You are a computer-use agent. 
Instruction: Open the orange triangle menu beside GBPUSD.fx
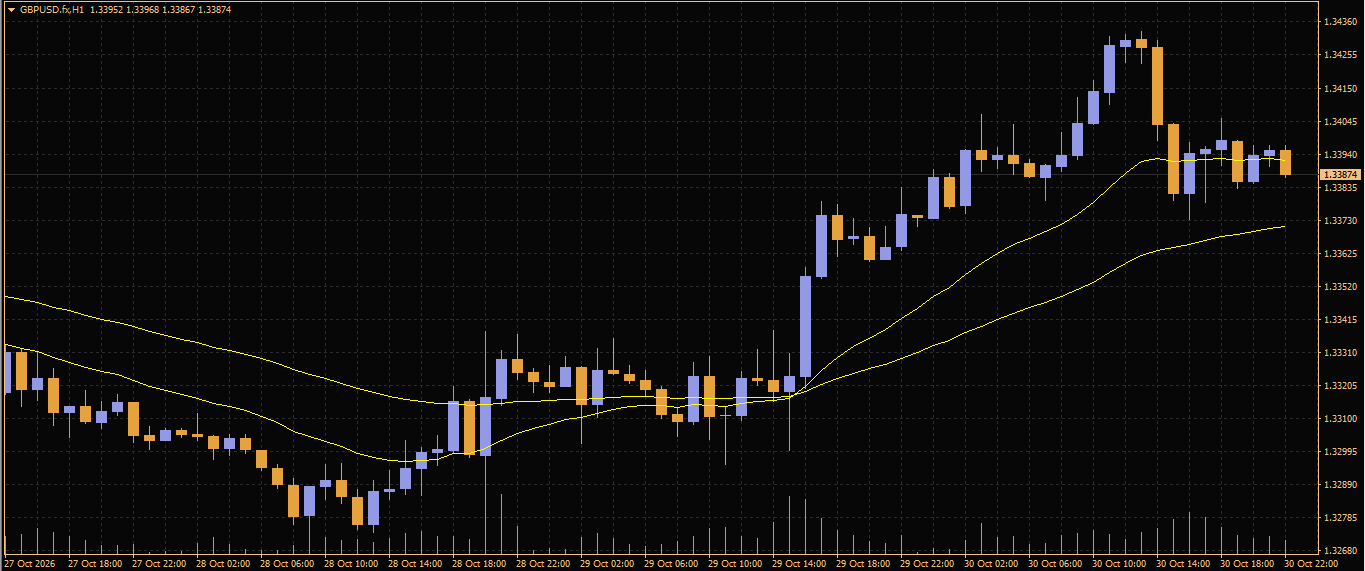tap(11, 9)
